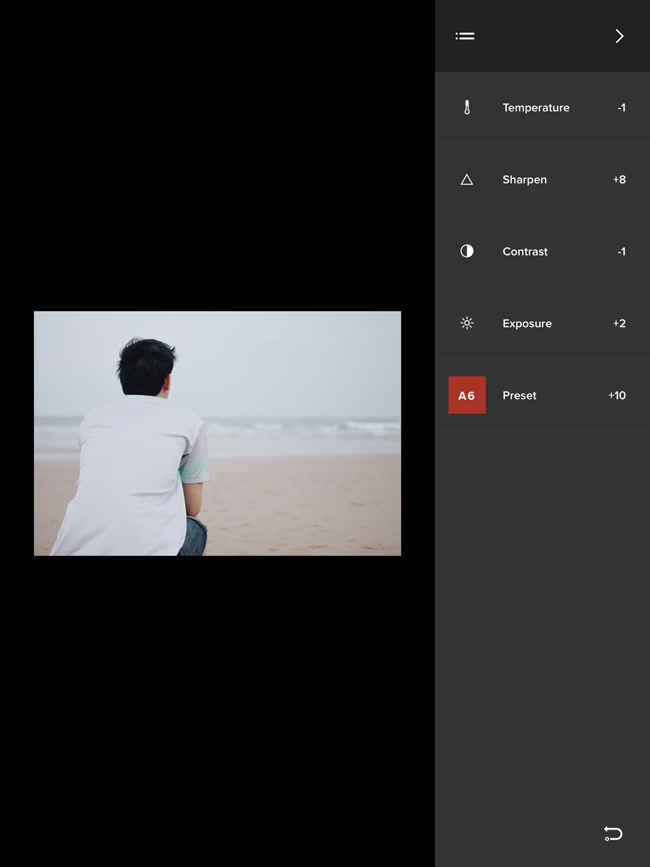Click the Temperature value -1
Image resolution: width=650 pixels, height=867 pixels.
coord(621,108)
